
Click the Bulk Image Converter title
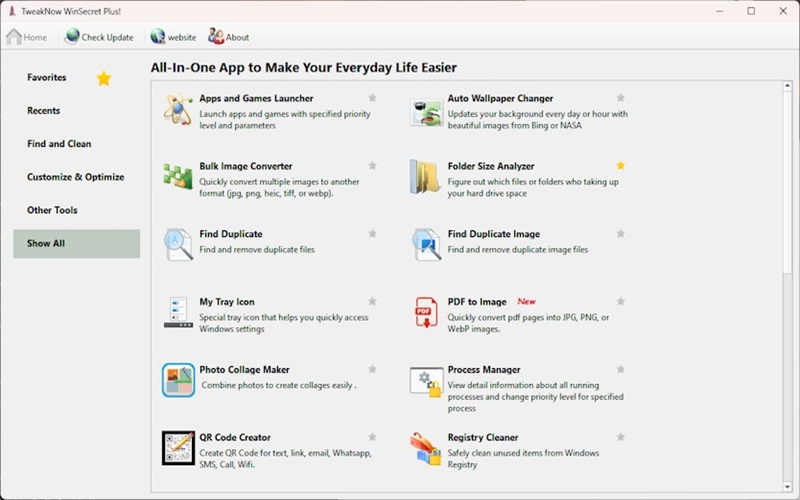(246, 166)
